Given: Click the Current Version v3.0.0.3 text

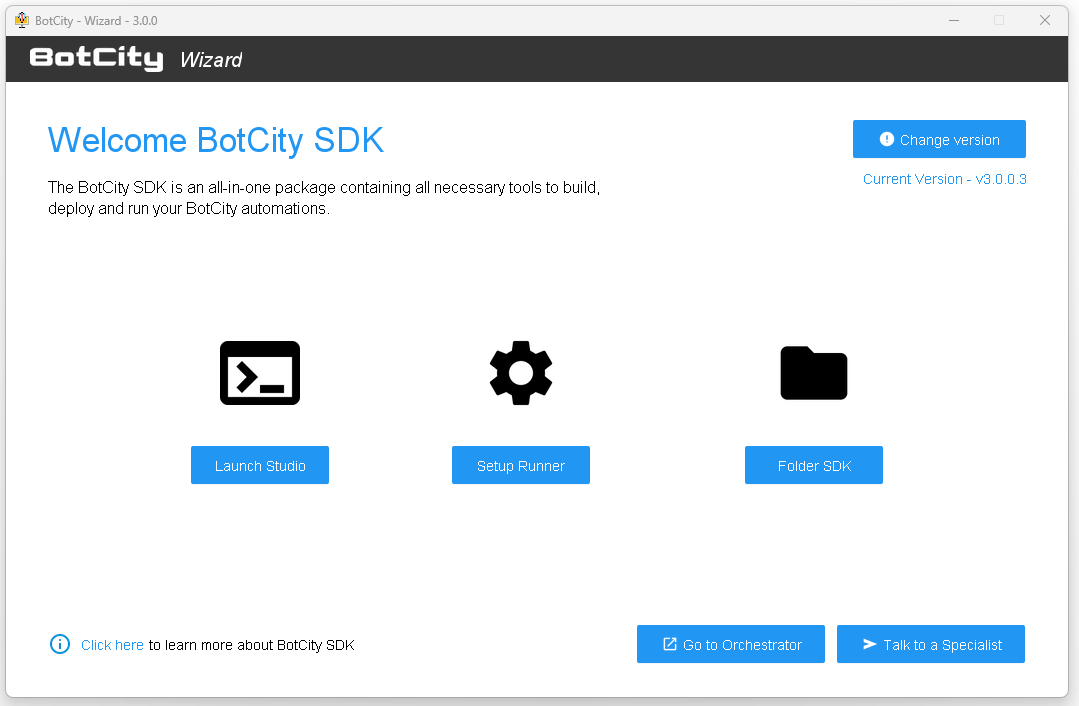Looking at the screenshot, I should coord(944,179).
